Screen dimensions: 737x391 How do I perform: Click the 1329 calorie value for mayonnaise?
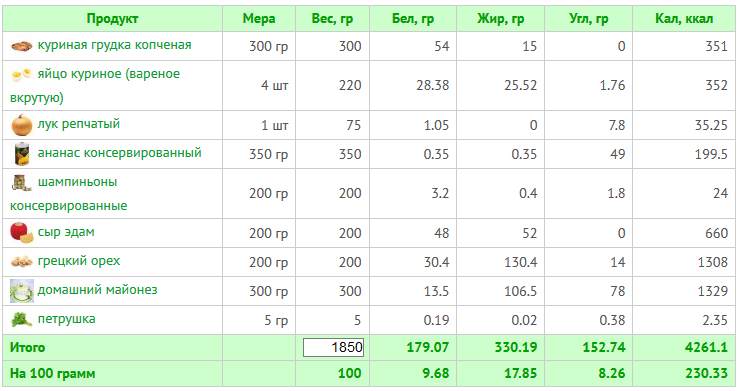[x=713, y=291]
